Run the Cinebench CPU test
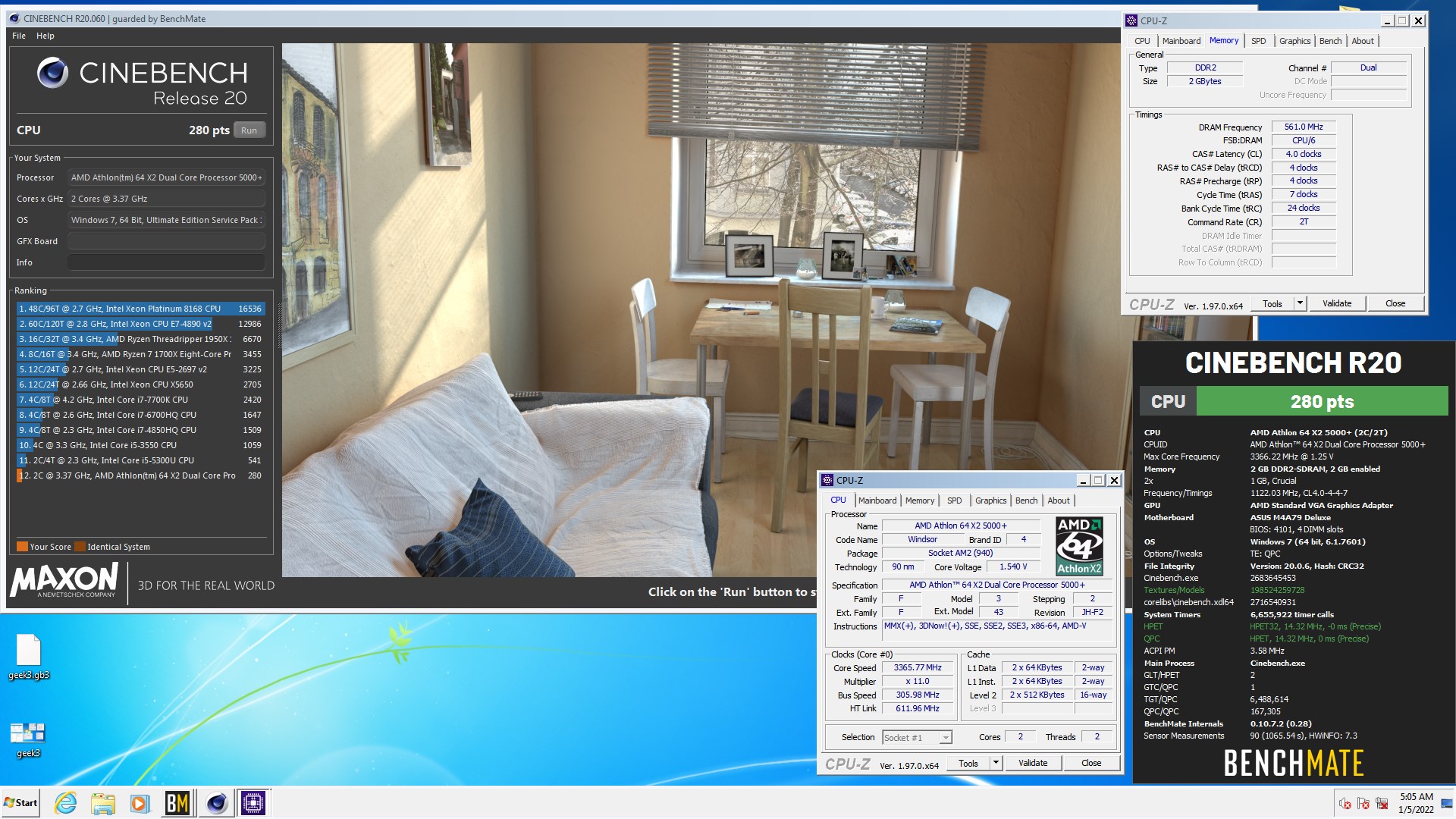The width and height of the screenshot is (1456, 819). 249,130
